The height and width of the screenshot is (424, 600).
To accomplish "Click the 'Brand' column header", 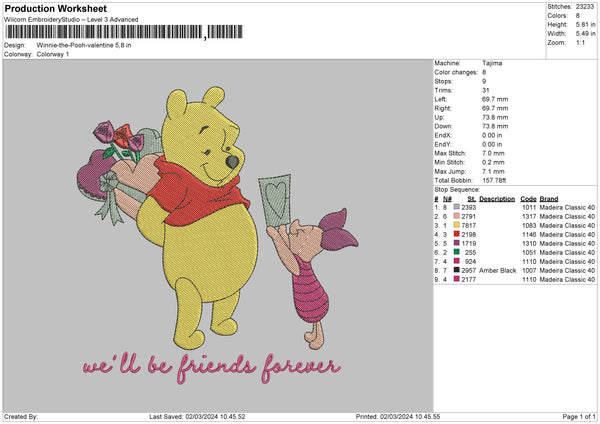I will (549, 199).
